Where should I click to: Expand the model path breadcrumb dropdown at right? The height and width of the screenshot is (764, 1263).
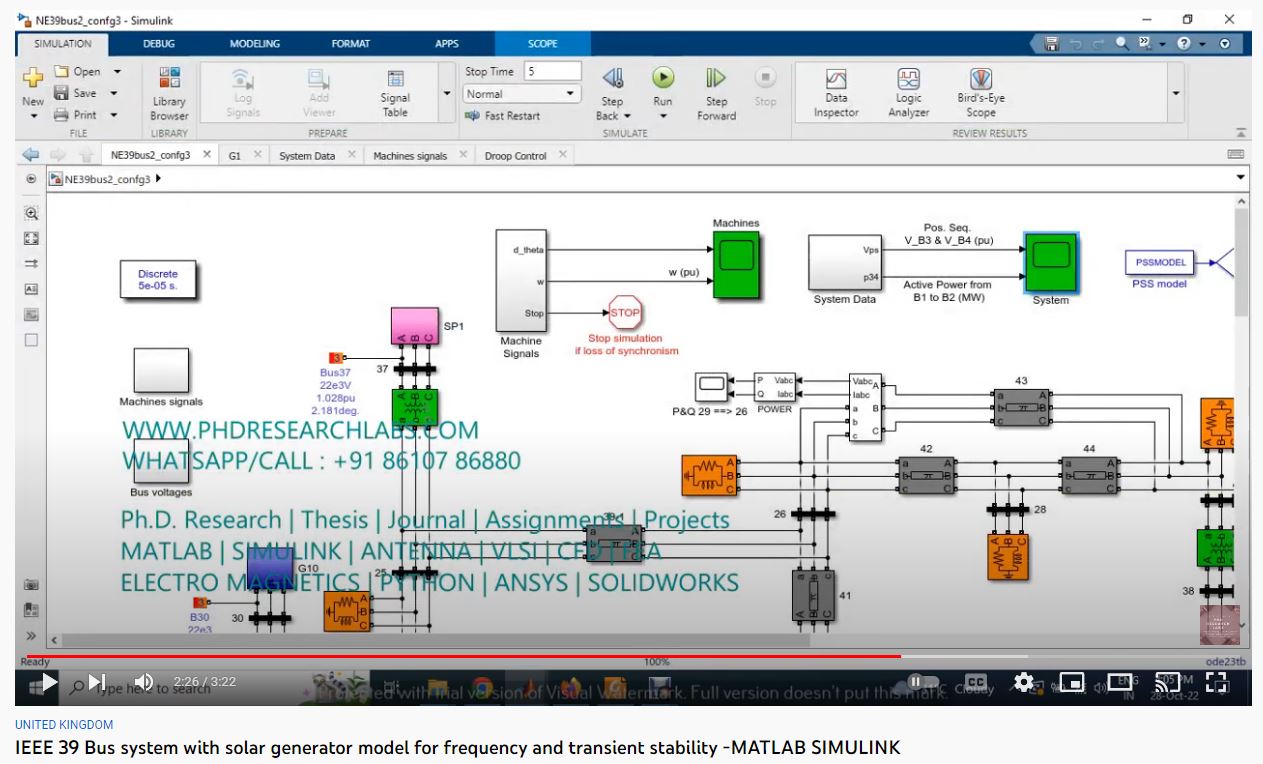(x=1241, y=179)
